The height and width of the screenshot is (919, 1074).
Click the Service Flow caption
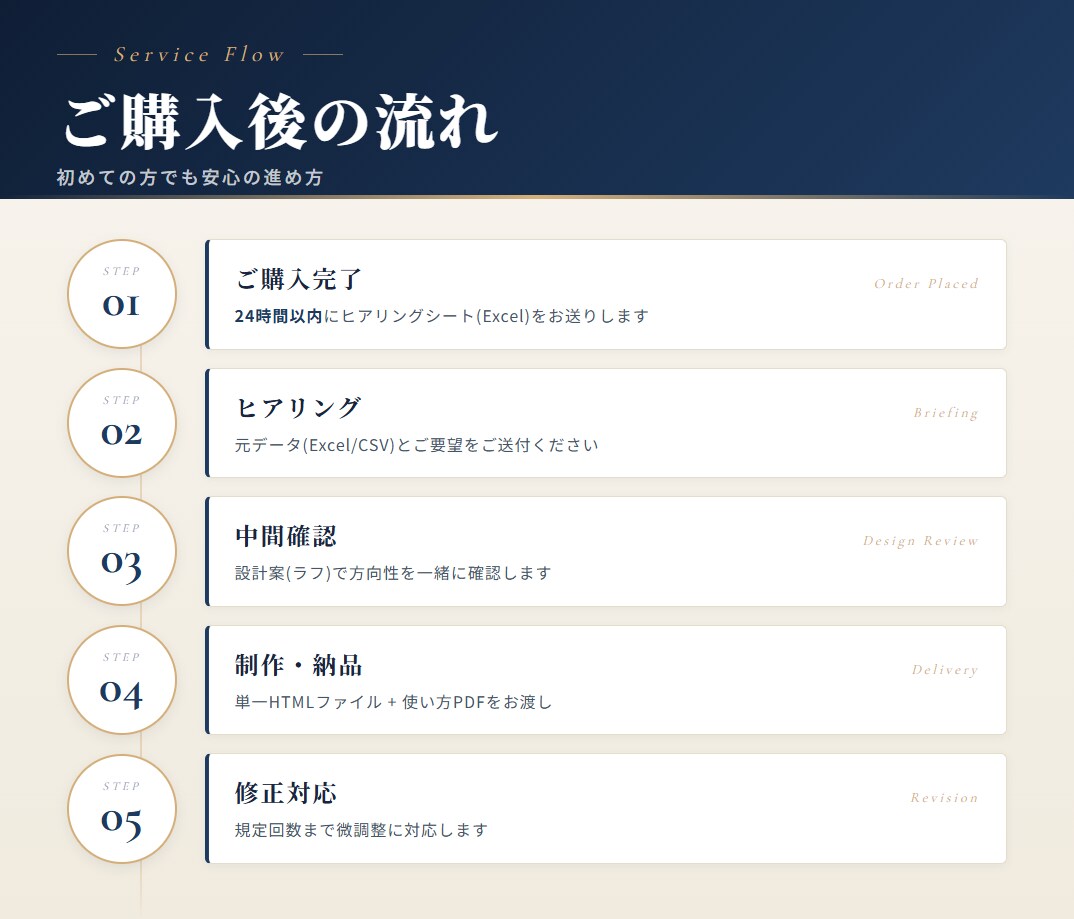click(x=199, y=54)
